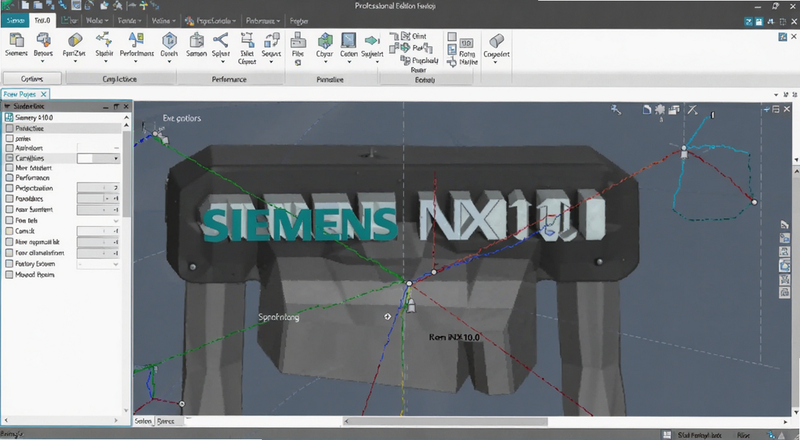Click the Betors ribbon icon

pos(43,40)
